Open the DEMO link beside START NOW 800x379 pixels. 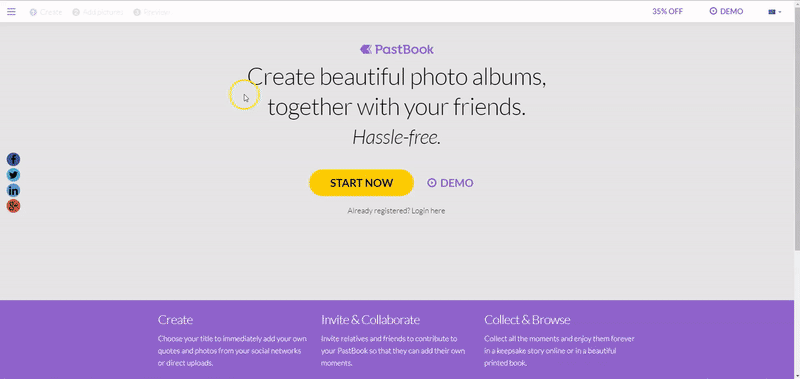pyautogui.click(x=451, y=183)
